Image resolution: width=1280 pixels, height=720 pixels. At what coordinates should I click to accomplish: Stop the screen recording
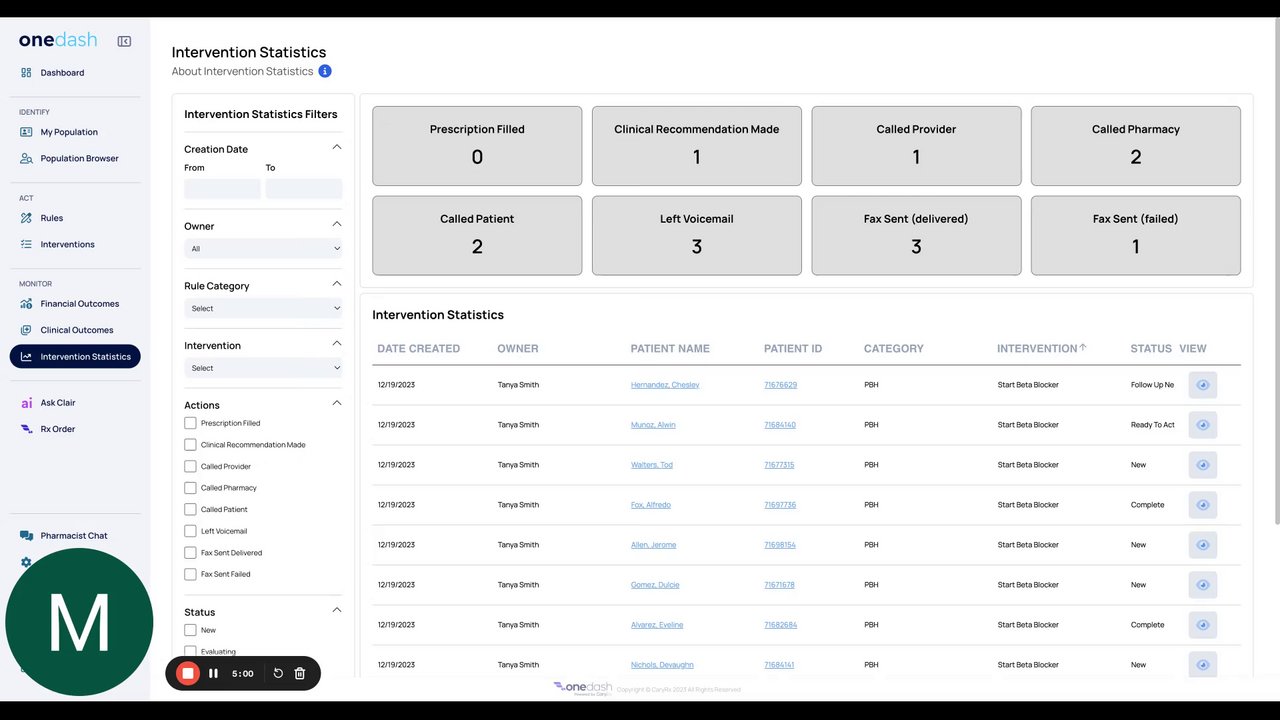coord(187,674)
